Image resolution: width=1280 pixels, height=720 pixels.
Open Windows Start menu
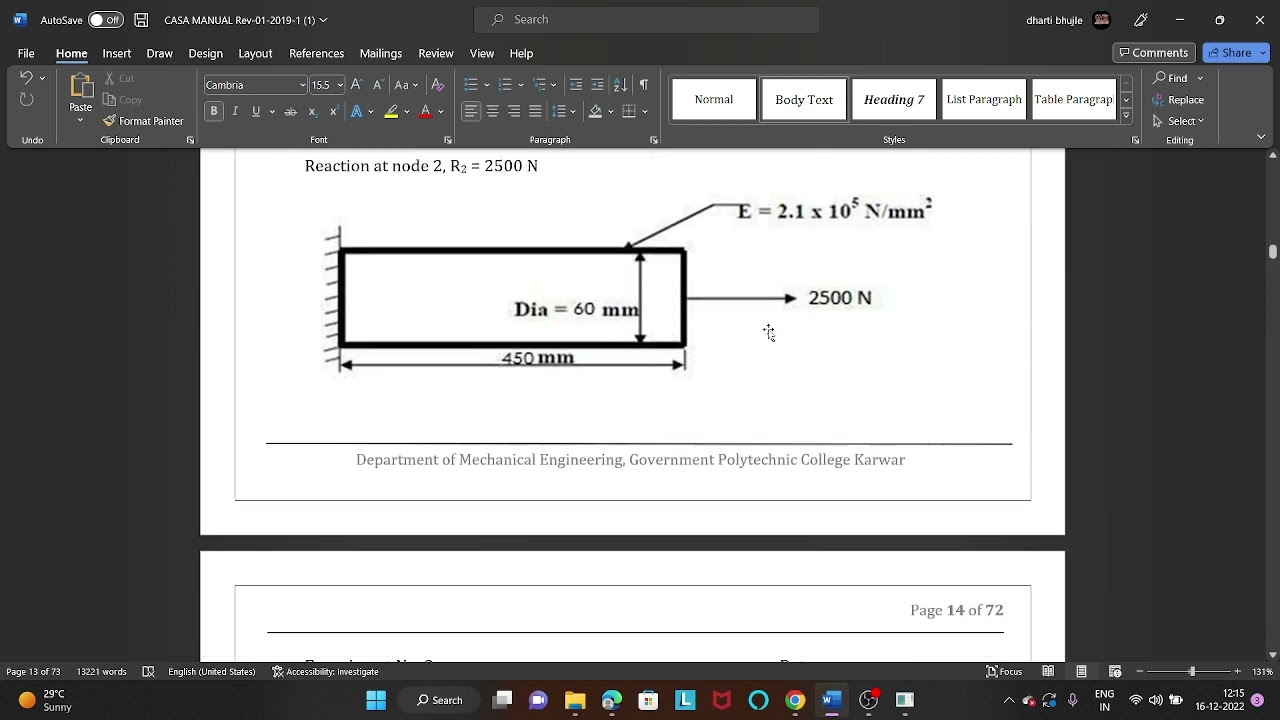(376, 700)
